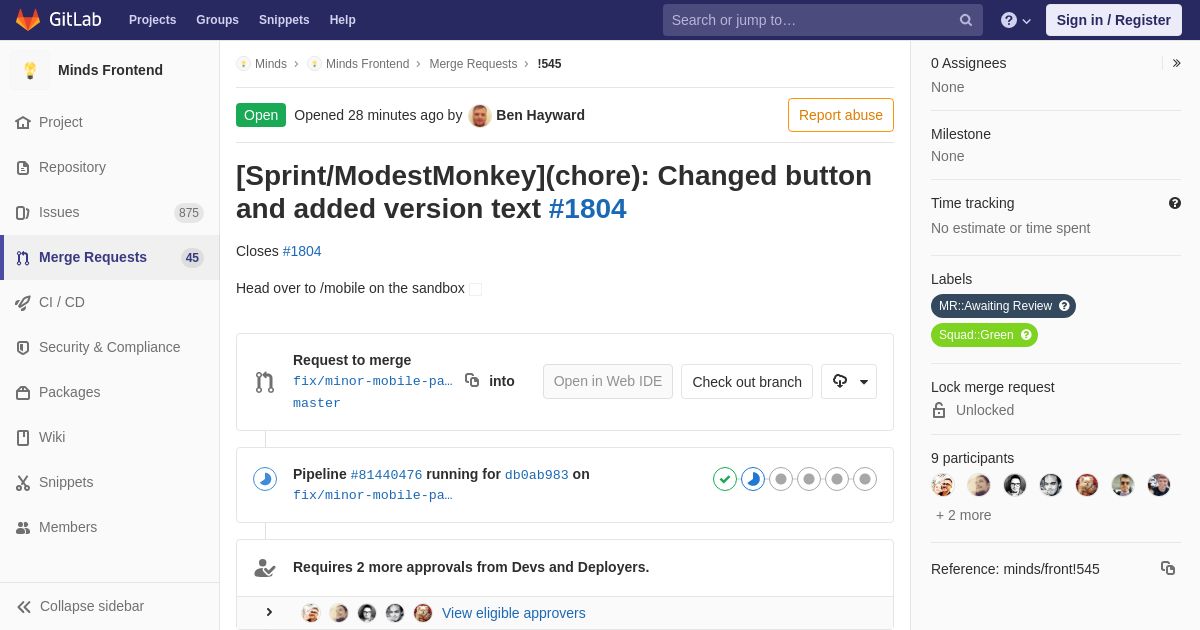Open the Help top menu item
The width and height of the screenshot is (1200, 630).
(x=342, y=20)
